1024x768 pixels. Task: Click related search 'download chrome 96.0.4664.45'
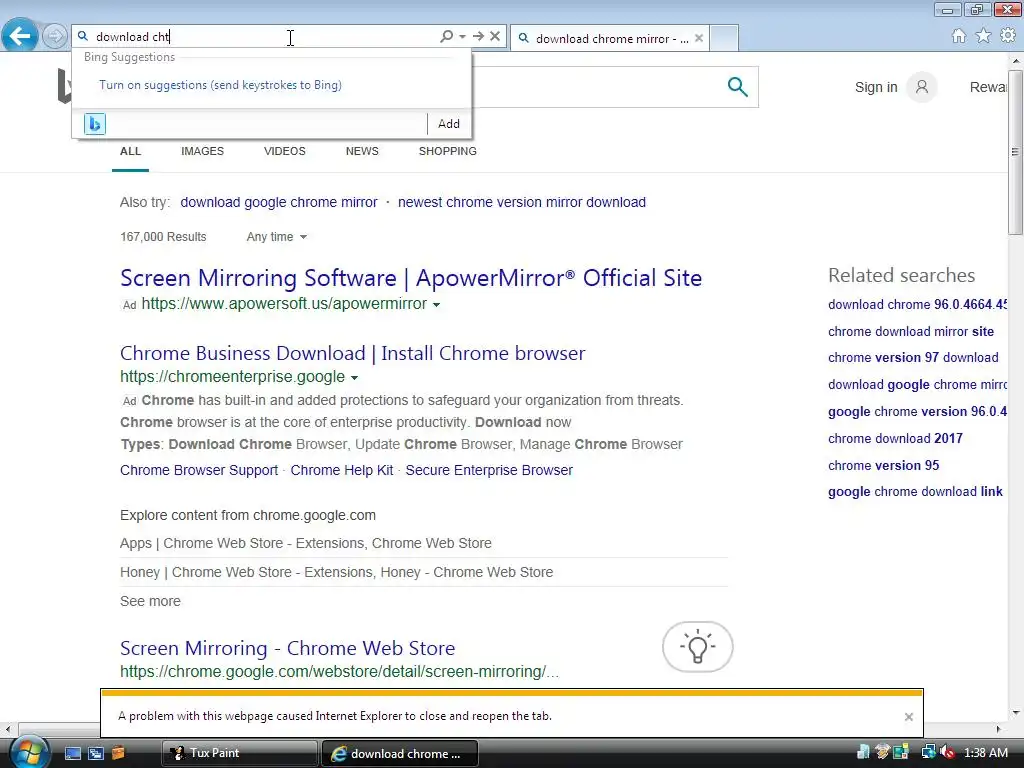(x=918, y=305)
